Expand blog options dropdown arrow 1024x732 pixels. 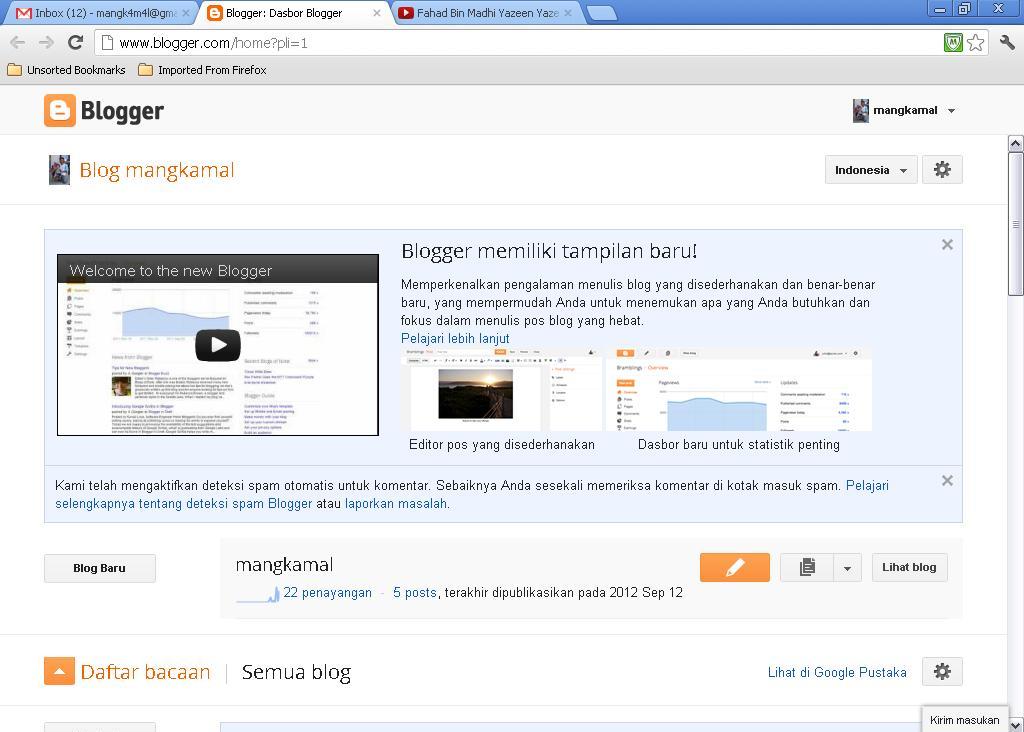pos(848,567)
